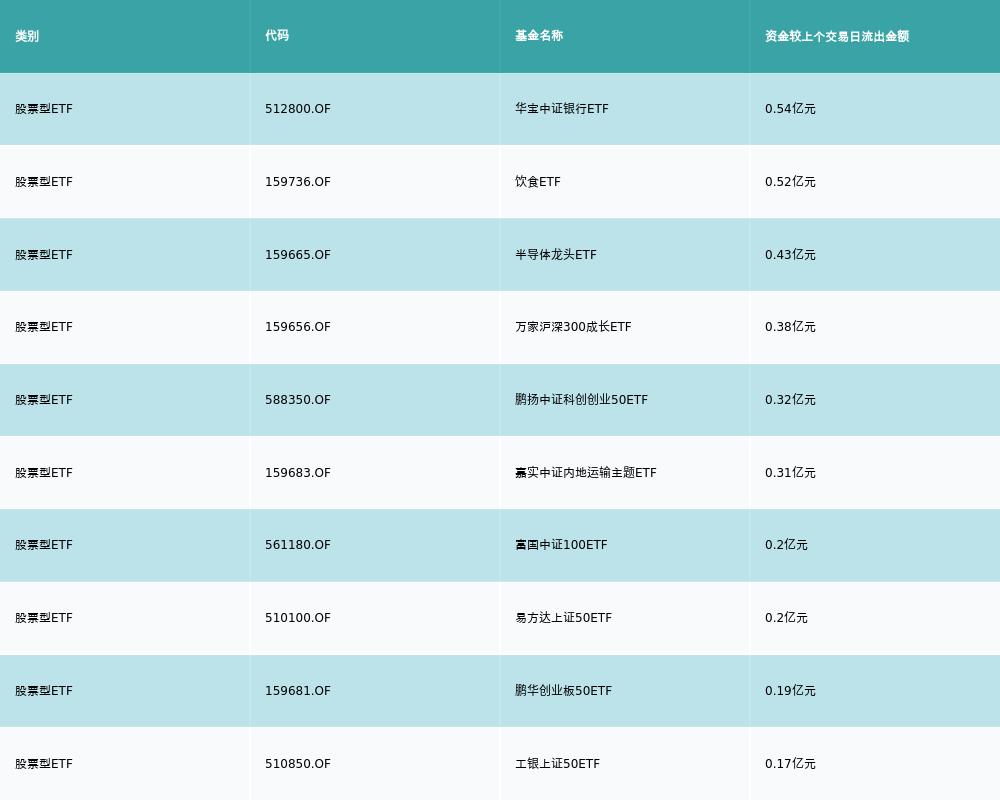The image size is (1000, 800).
Task: Click 股票型ETF in the 159681.OF row
Action: coord(44,690)
